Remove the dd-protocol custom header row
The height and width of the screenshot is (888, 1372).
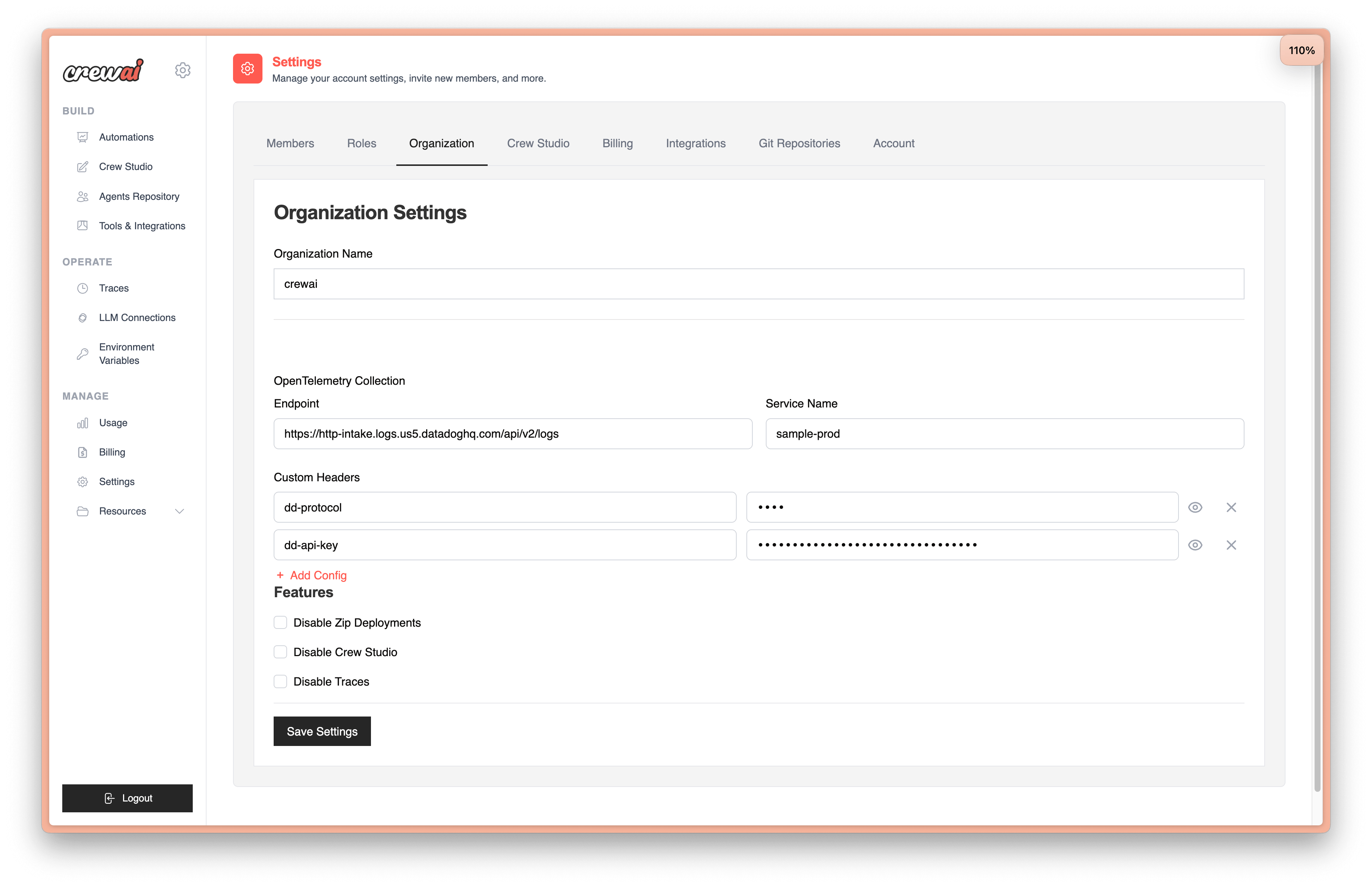1231,507
